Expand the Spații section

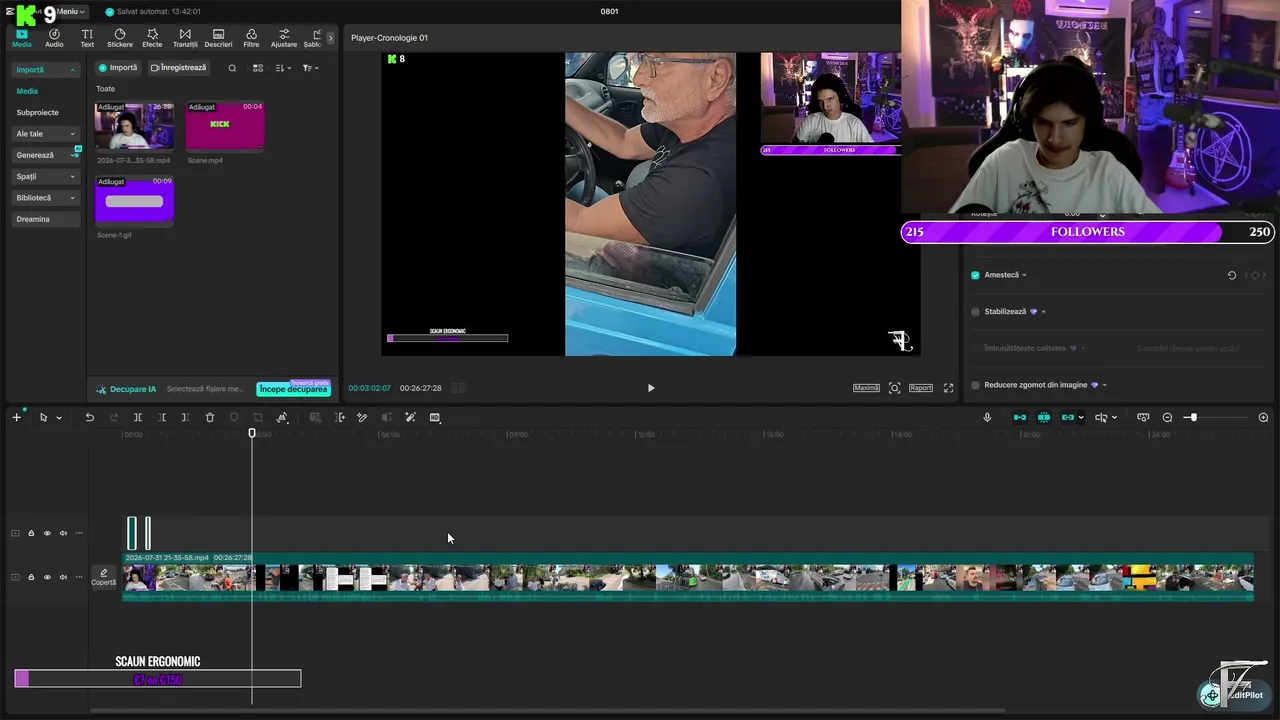72,177
